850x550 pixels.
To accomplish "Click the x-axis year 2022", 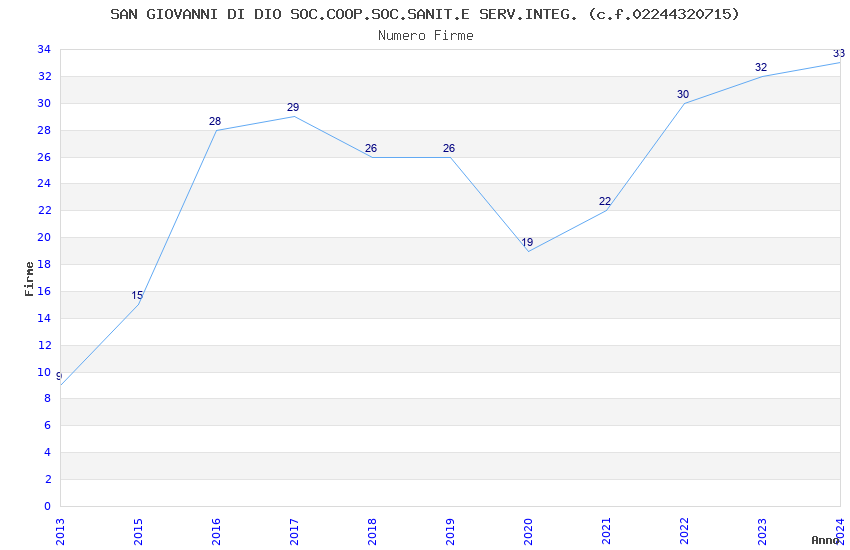I will [x=685, y=532].
